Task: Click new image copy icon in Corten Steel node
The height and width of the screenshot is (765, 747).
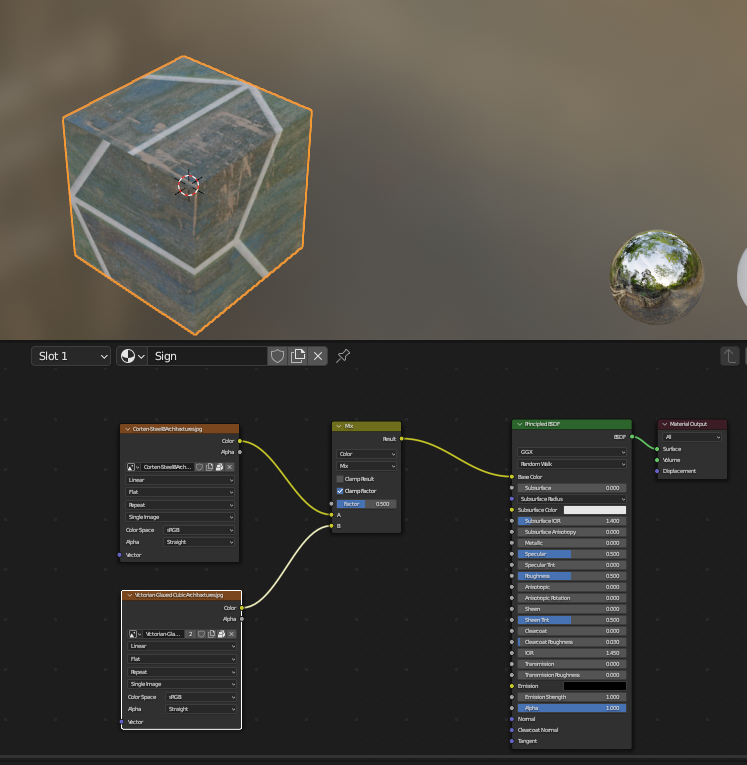Action: 209,467
